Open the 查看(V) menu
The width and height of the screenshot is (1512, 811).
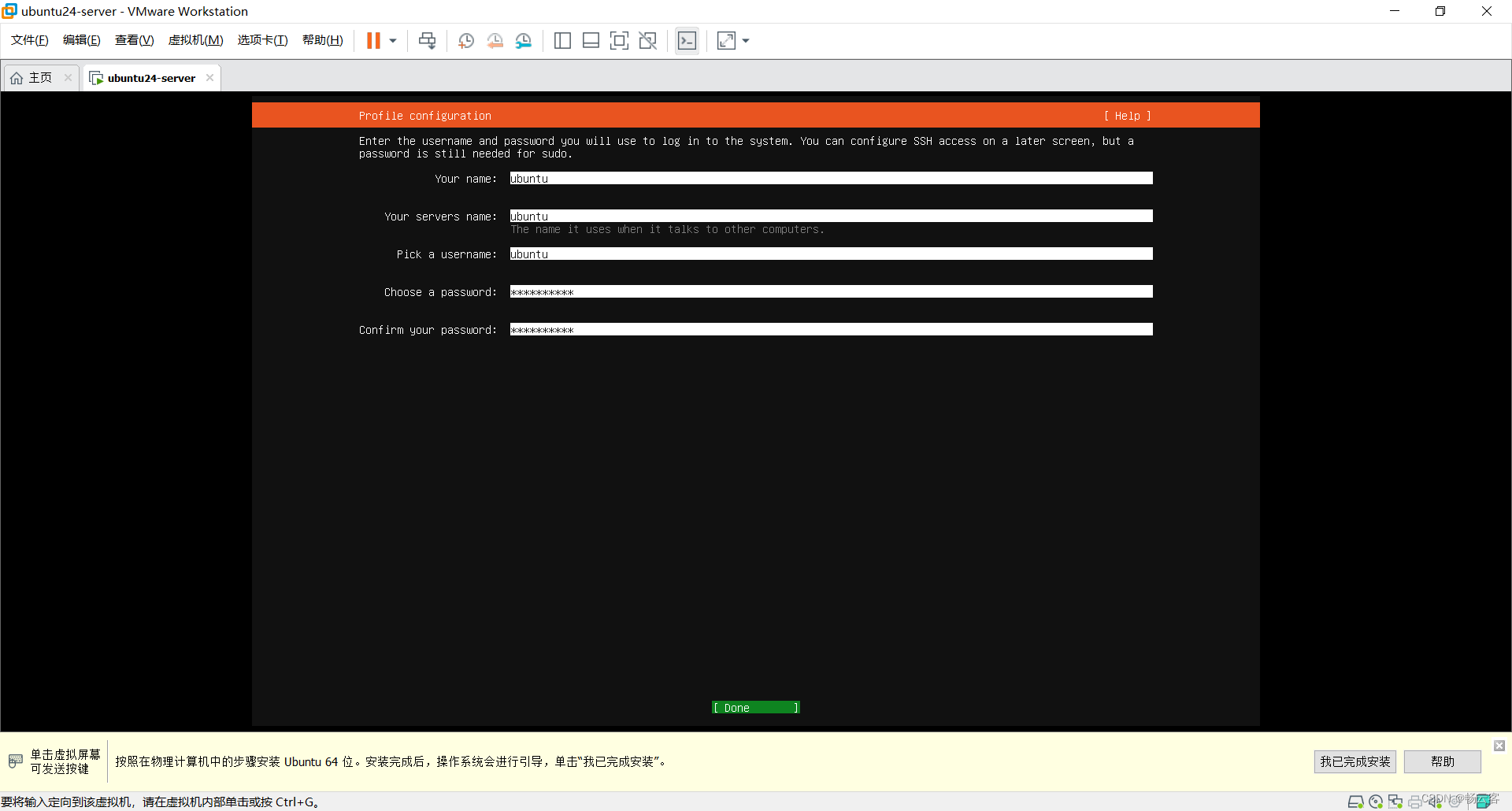pos(135,40)
